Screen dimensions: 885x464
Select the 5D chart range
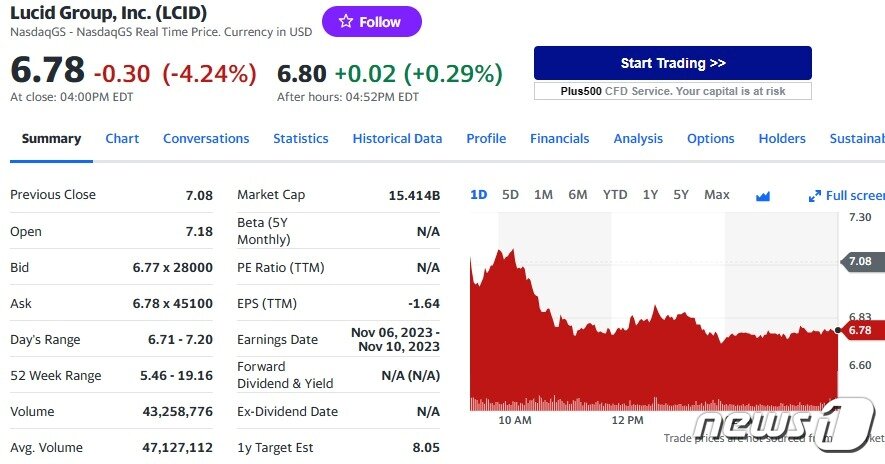coord(510,195)
